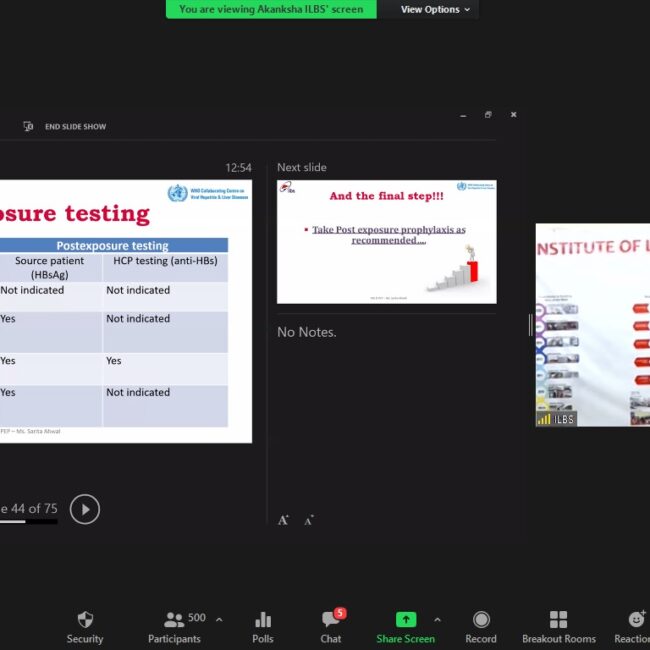Click the ILBS participant video tile
The image size is (650, 650).
(592, 325)
